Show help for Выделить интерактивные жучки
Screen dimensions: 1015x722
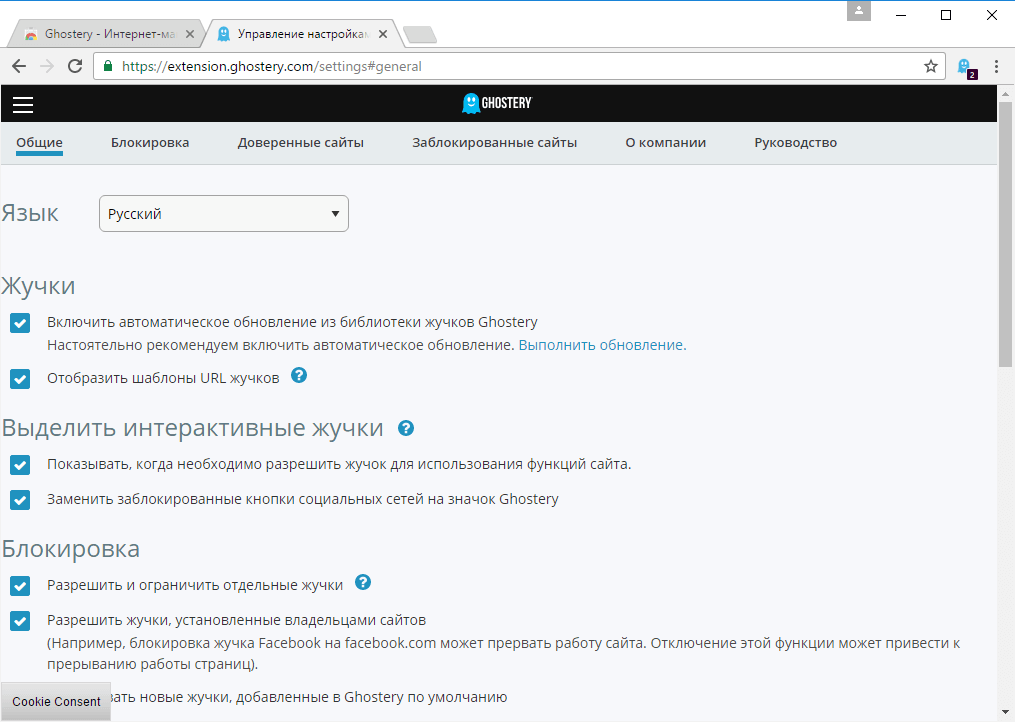point(406,428)
